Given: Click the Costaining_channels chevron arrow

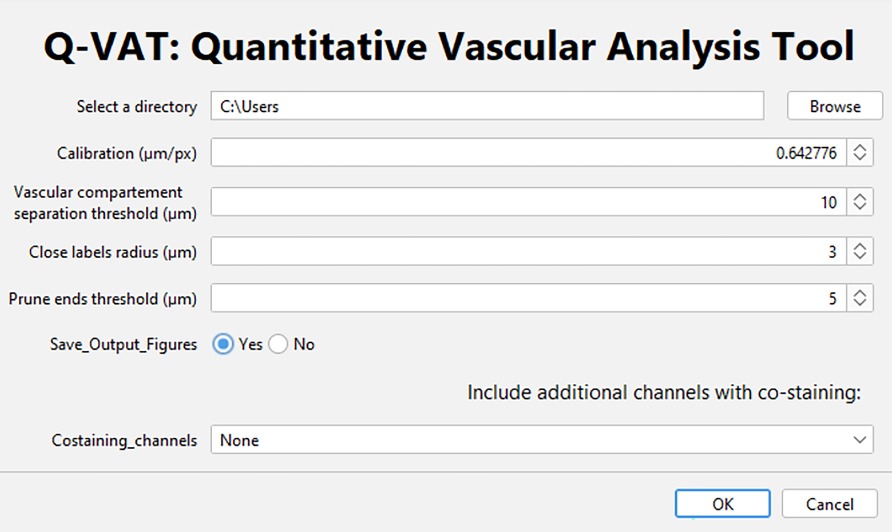Looking at the screenshot, I should click(860, 440).
